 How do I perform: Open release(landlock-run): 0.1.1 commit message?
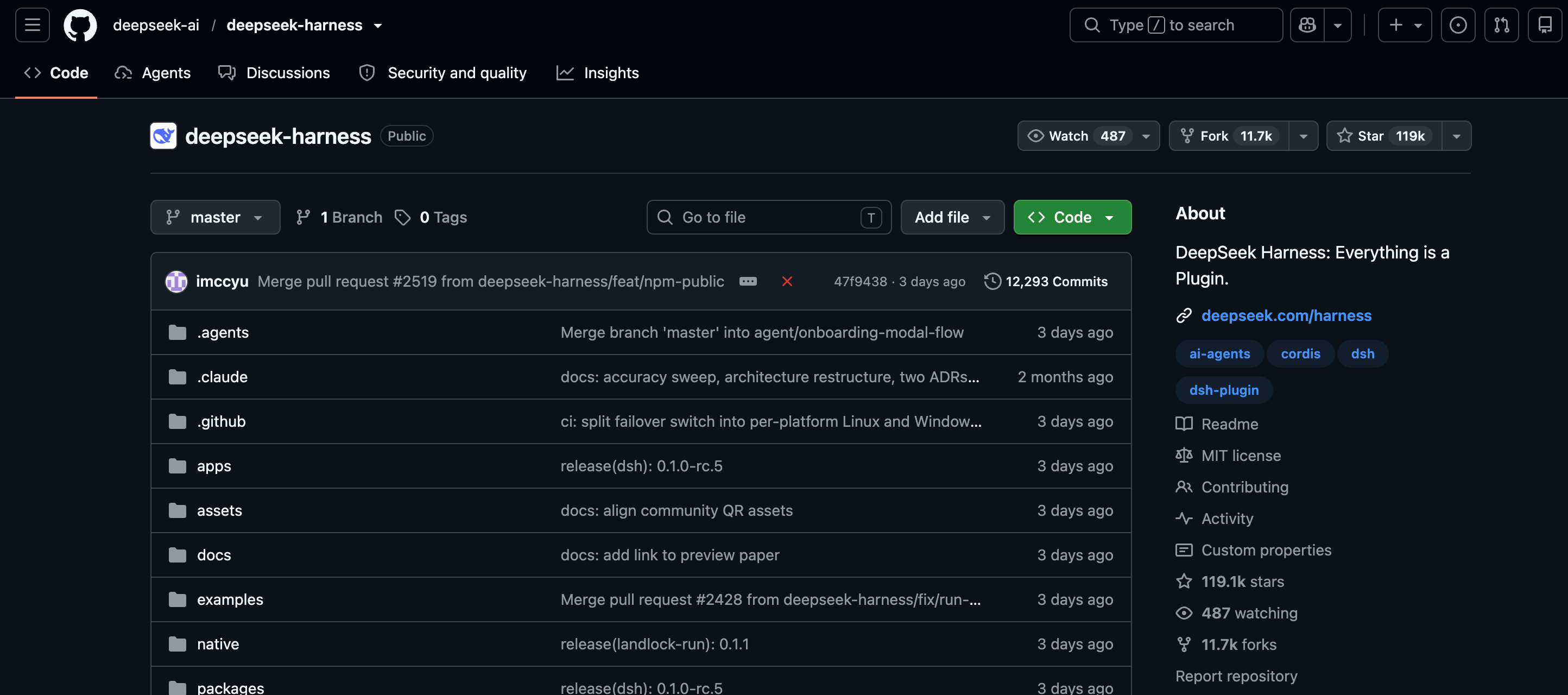(x=654, y=643)
